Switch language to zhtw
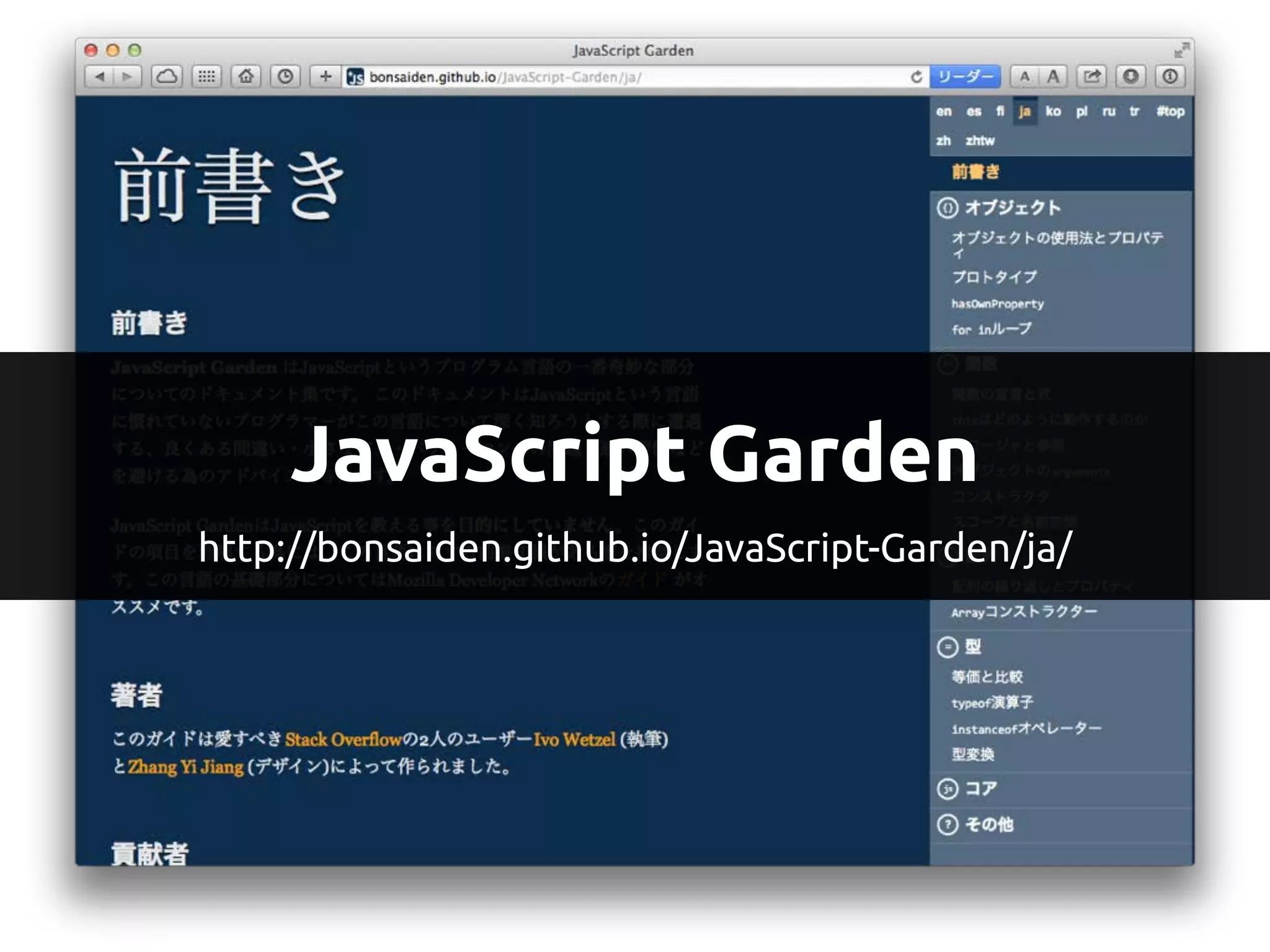This screenshot has width=1270, height=952. [x=980, y=141]
